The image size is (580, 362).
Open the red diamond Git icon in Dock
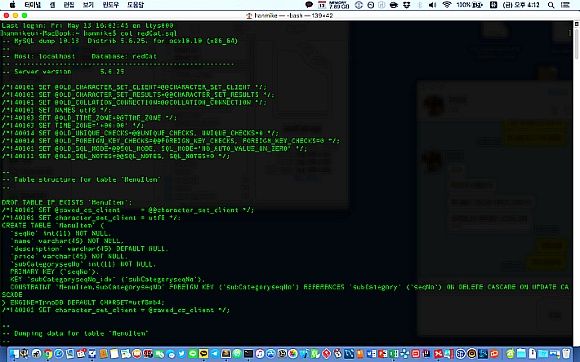(326, 354)
